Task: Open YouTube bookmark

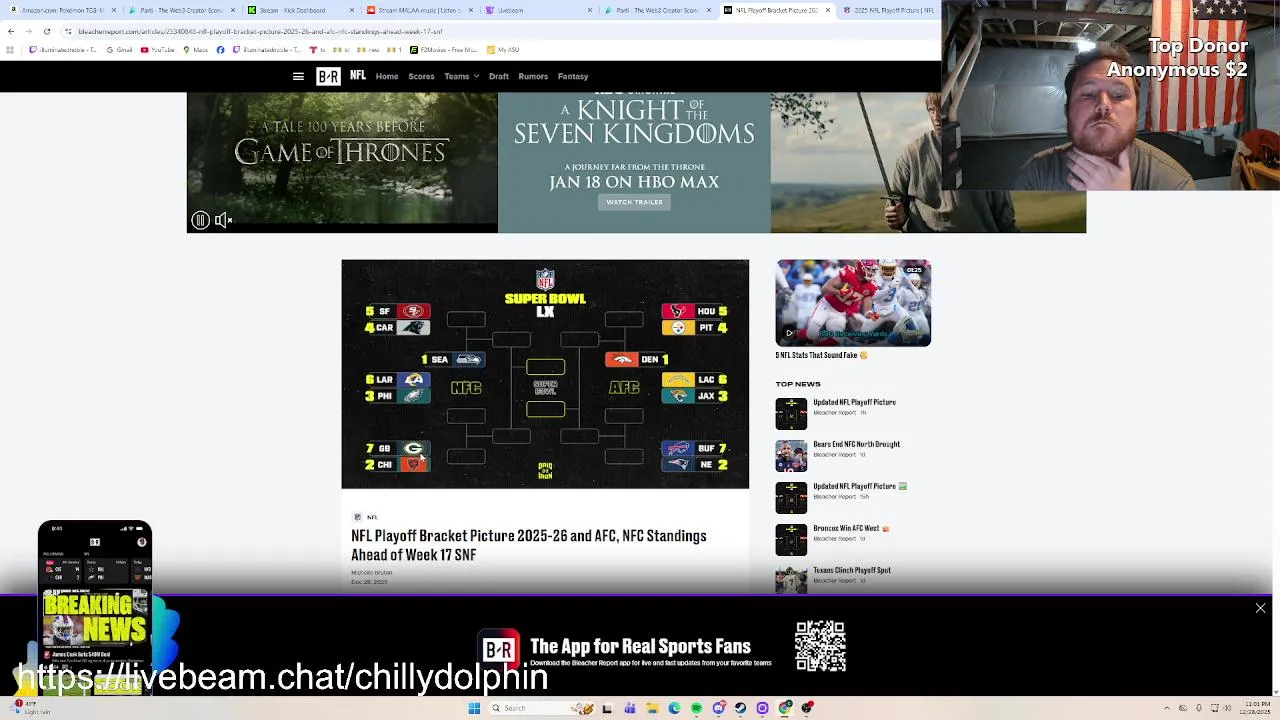Action: [x=158, y=49]
